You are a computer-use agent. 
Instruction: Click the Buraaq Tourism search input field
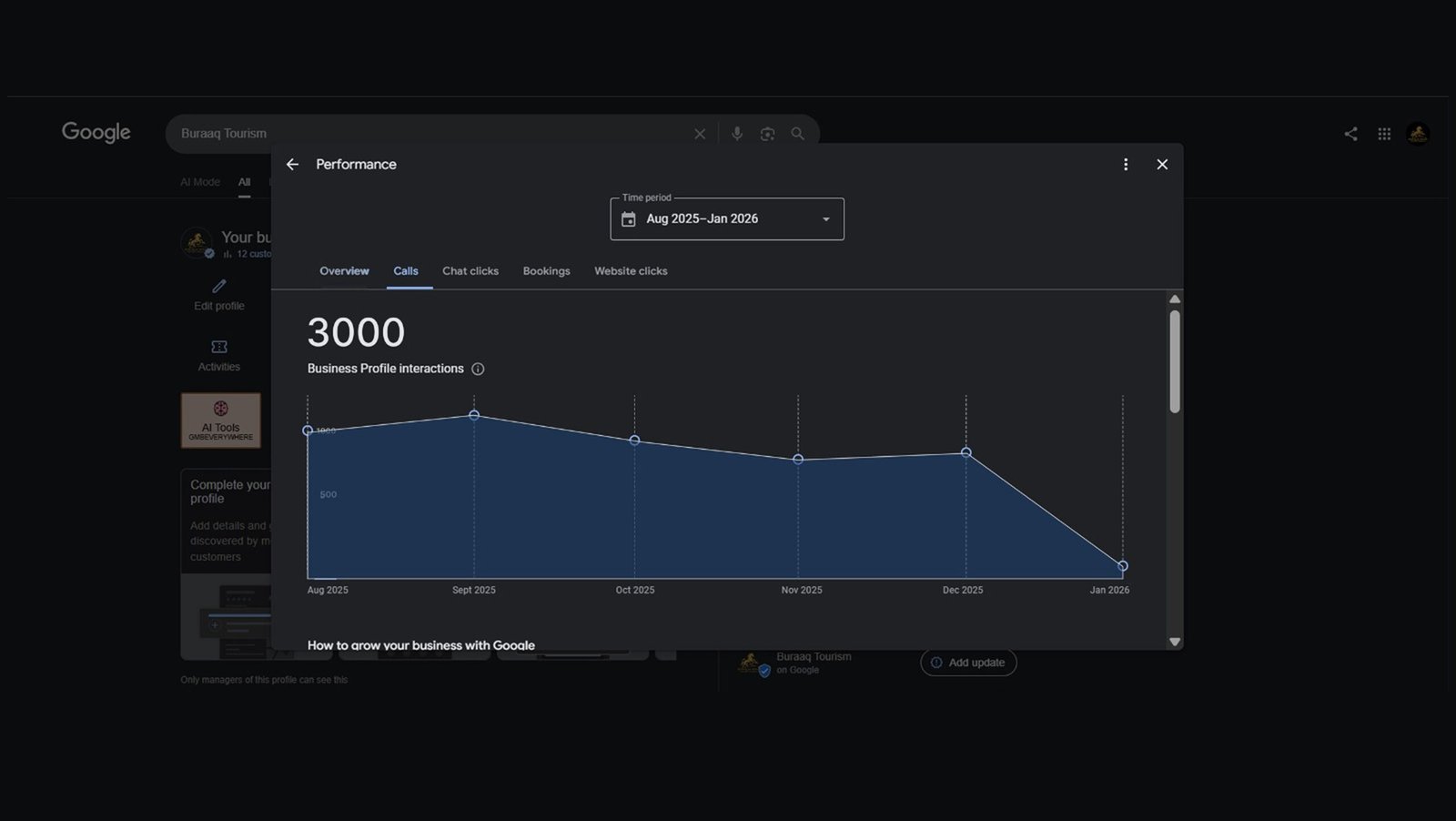[428, 134]
